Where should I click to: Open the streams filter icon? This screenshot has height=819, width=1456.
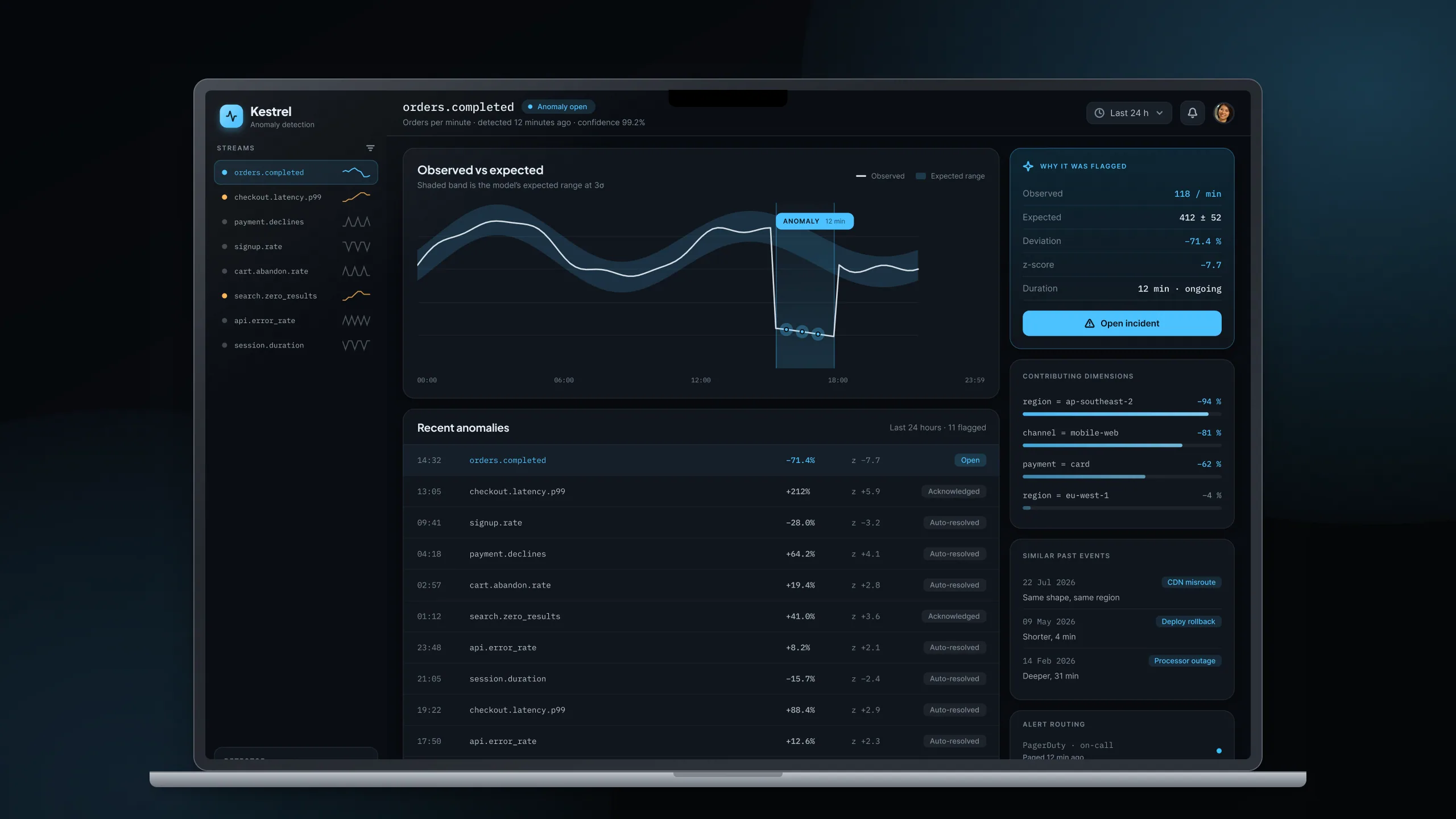coord(370,148)
